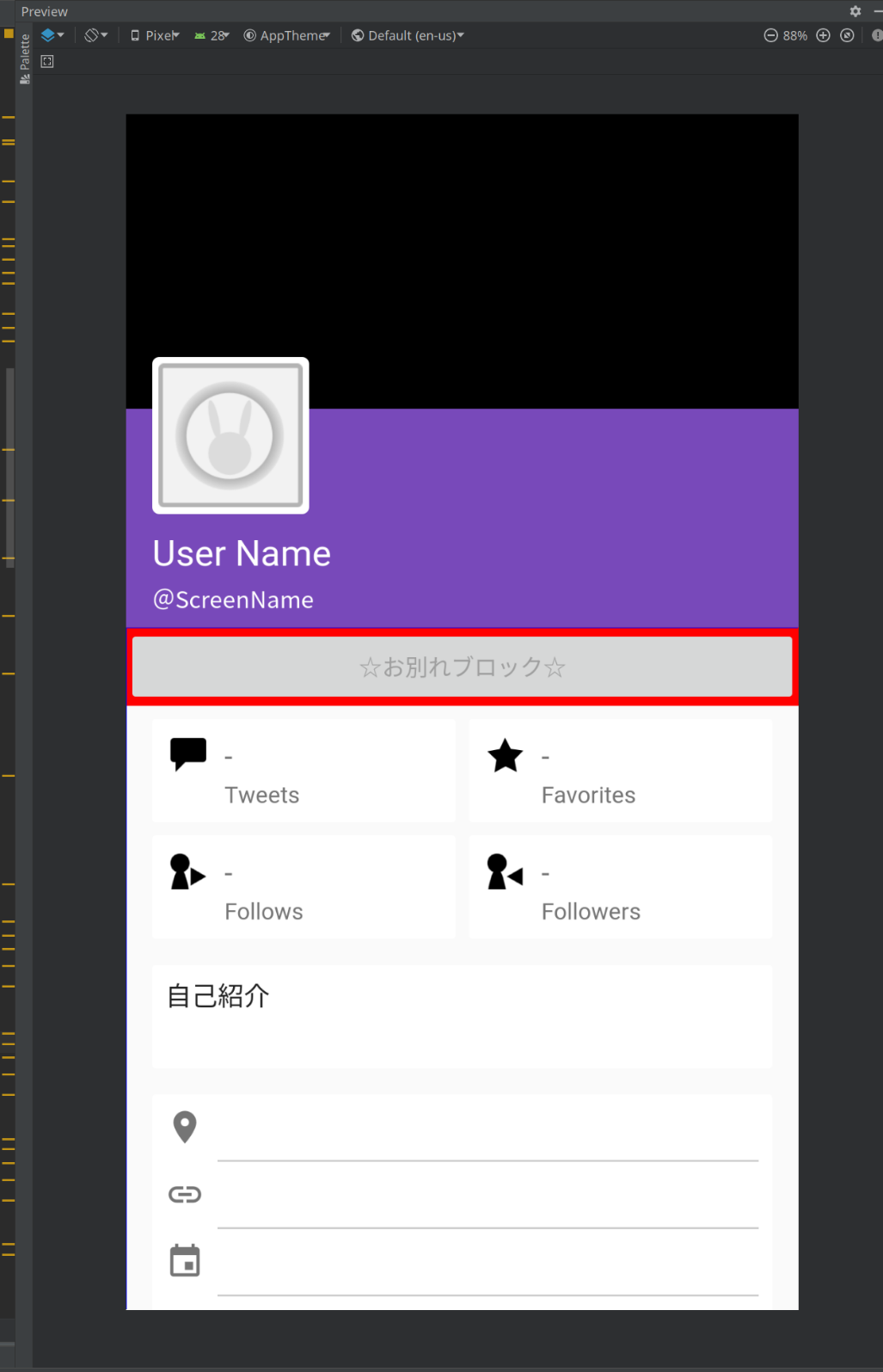
Task: Click the Follows person icon
Action: pyautogui.click(x=187, y=872)
